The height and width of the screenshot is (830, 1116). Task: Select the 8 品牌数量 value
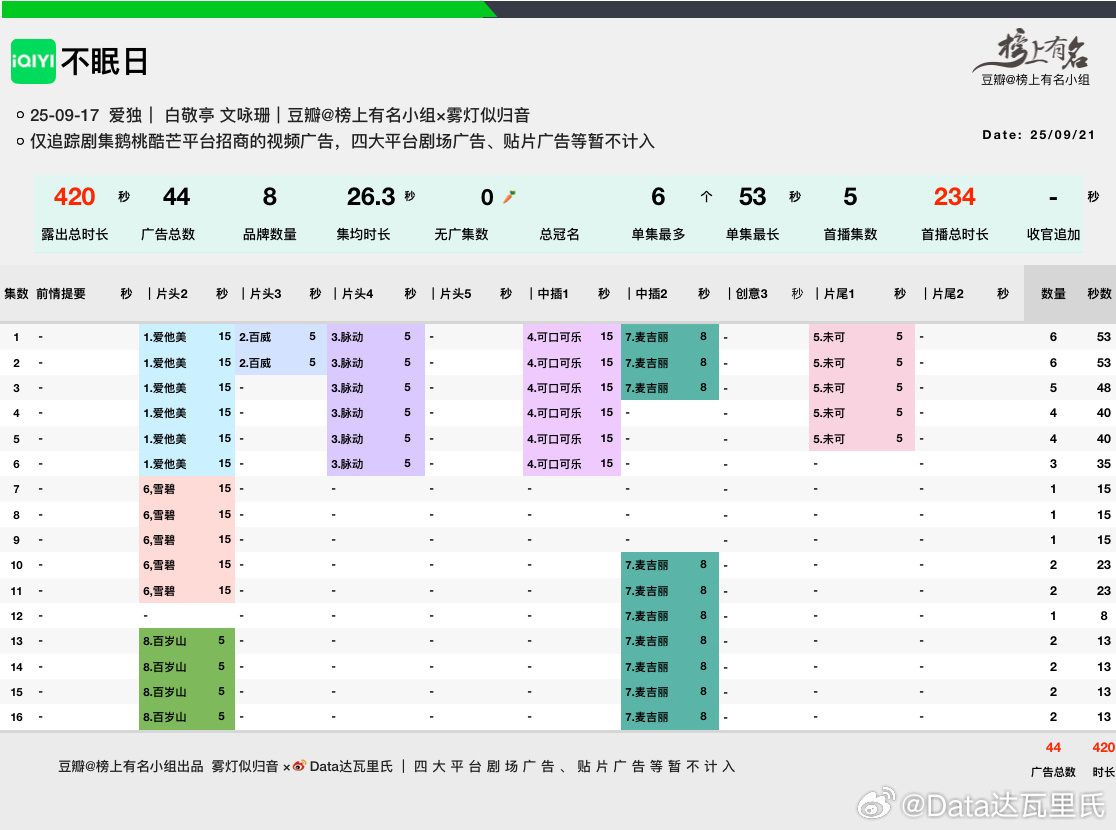[270, 196]
